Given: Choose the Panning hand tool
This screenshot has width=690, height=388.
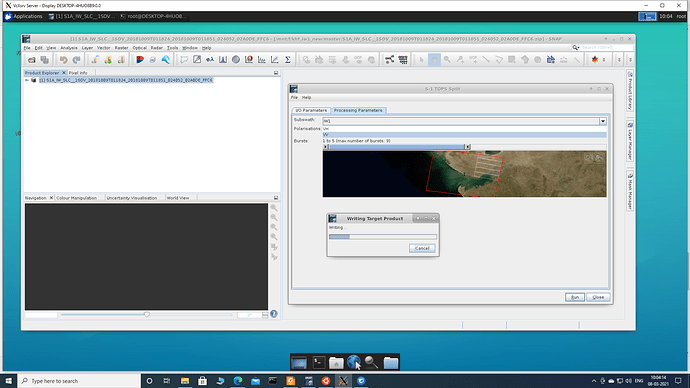Looking at the screenshot, I should 434,60.
